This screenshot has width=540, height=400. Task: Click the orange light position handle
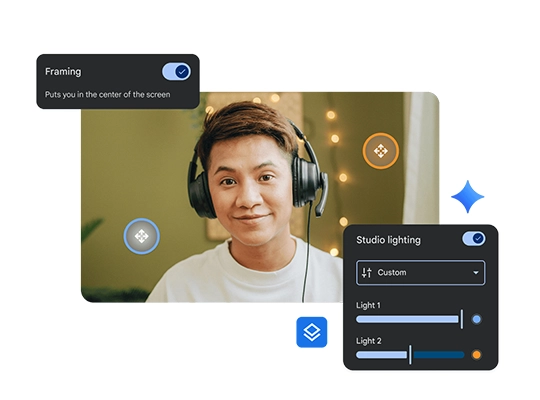tap(381, 151)
